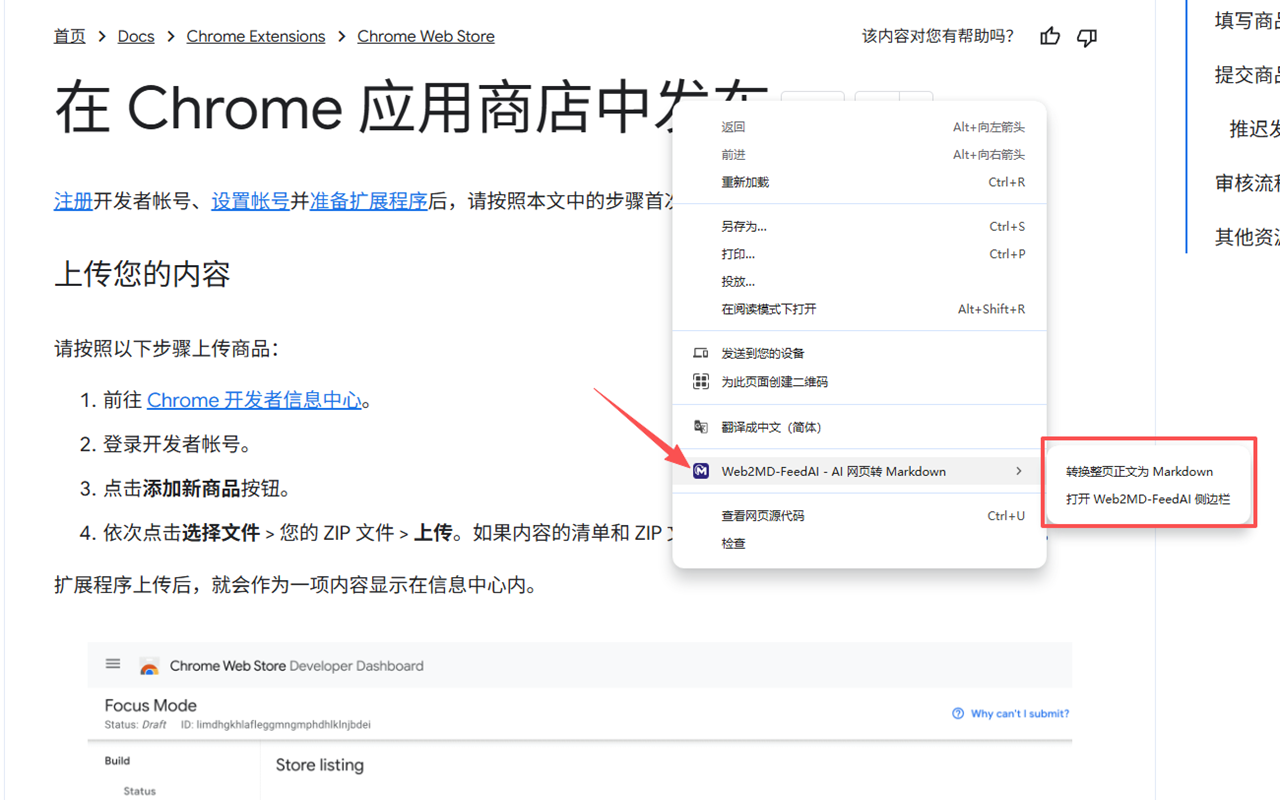Click the Developer Dashboard screenshot image
This screenshot has width=1280, height=800.
580,721
